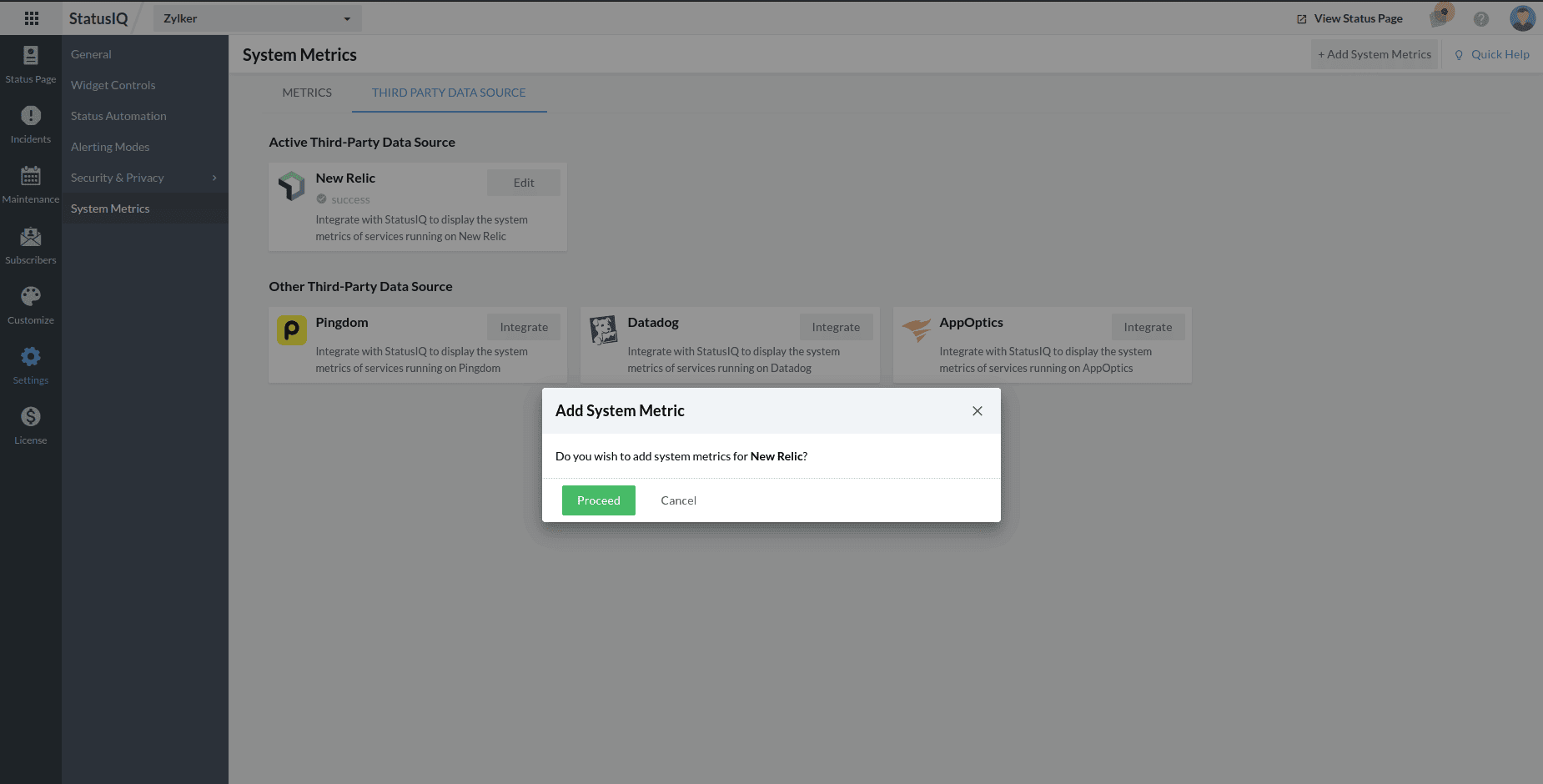This screenshot has height=784, width=1543.
Task: Click the green Proceed button
Action: tap(598, 500)
